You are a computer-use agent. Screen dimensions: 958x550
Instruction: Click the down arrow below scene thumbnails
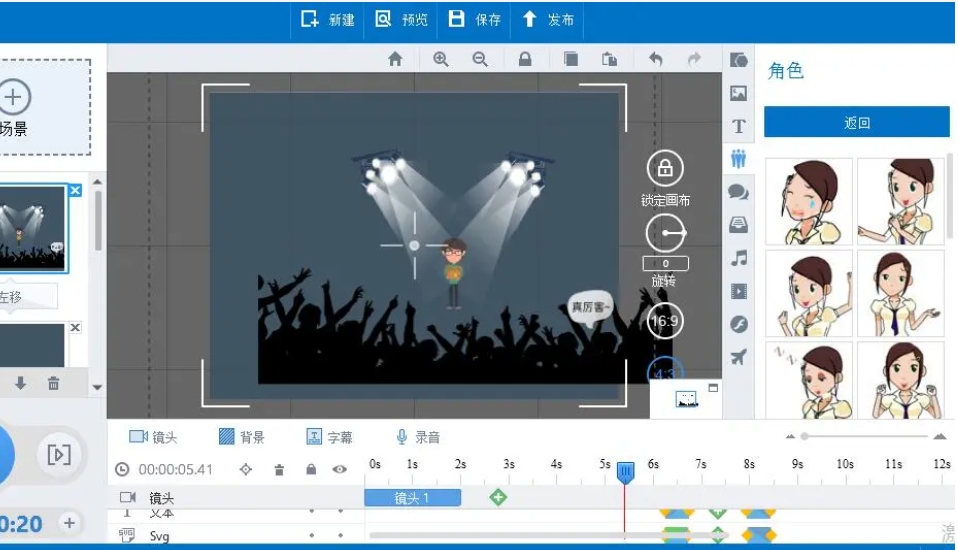(20, 383)
